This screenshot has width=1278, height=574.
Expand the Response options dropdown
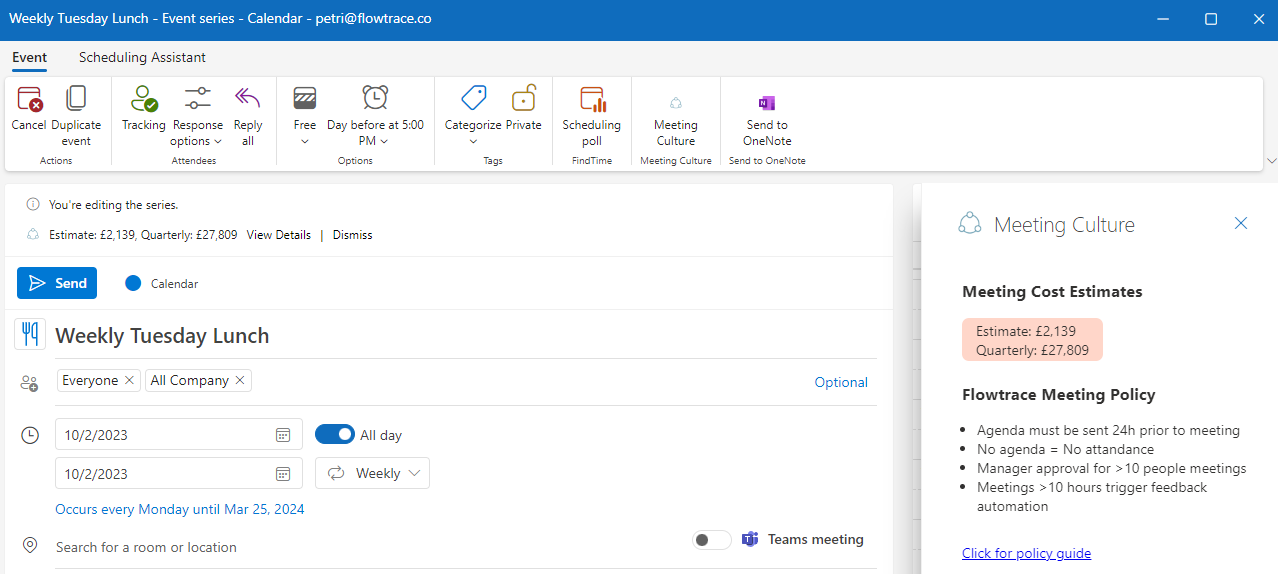[x=197, y=132]
